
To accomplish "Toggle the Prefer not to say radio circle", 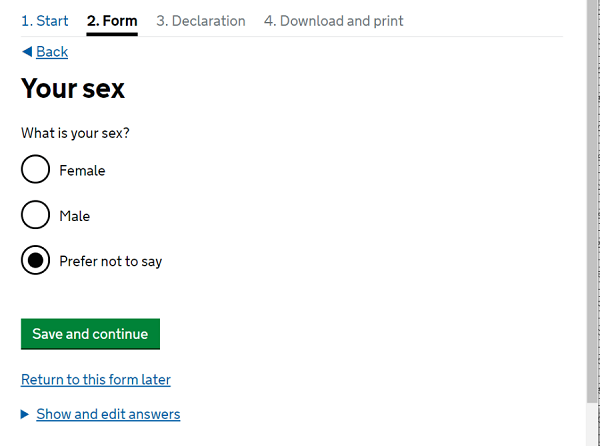I will pyautogui.click(x=35, y=260).
